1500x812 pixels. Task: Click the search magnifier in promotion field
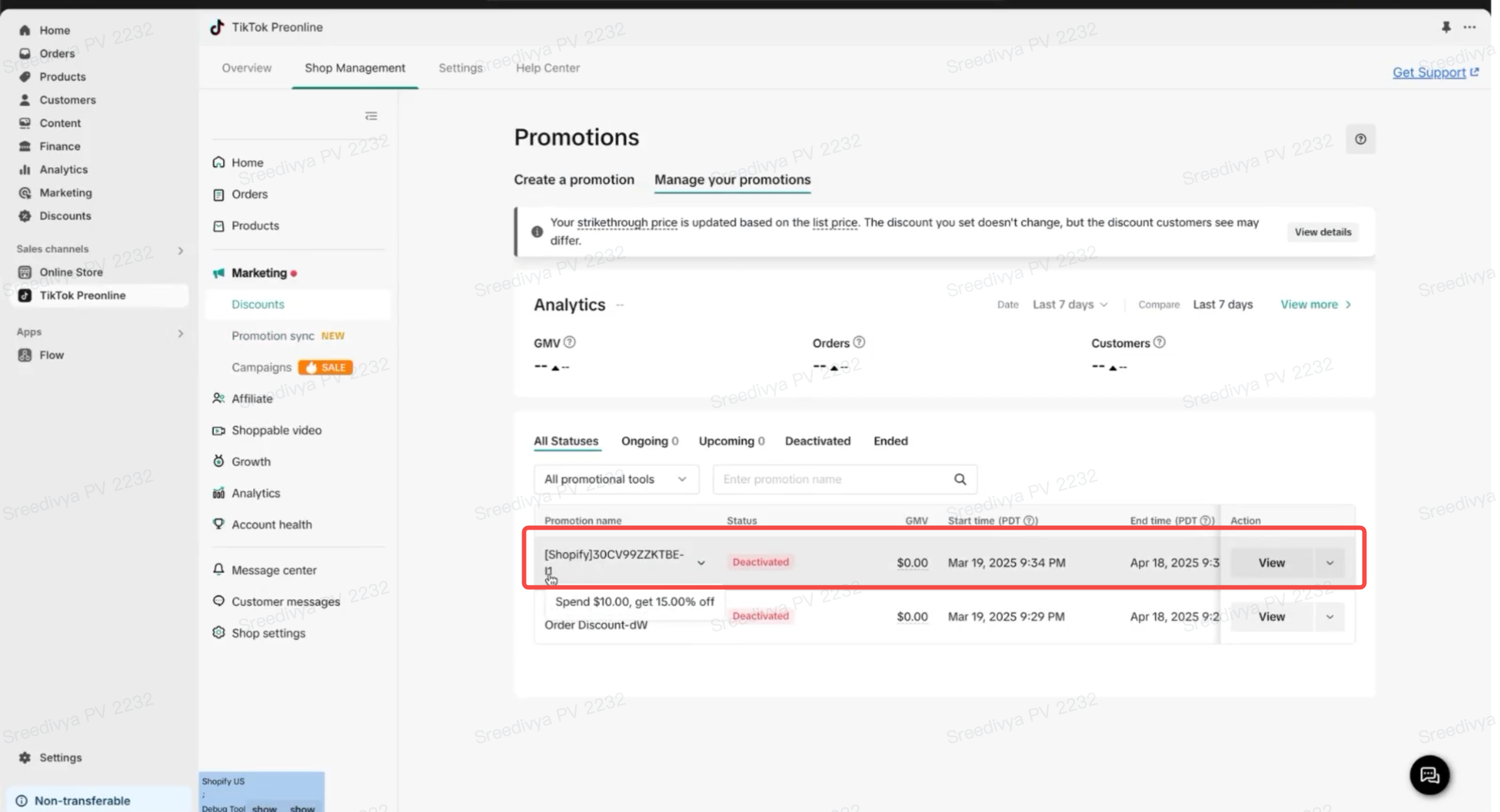pyautogui.click(x=960, y=479)
